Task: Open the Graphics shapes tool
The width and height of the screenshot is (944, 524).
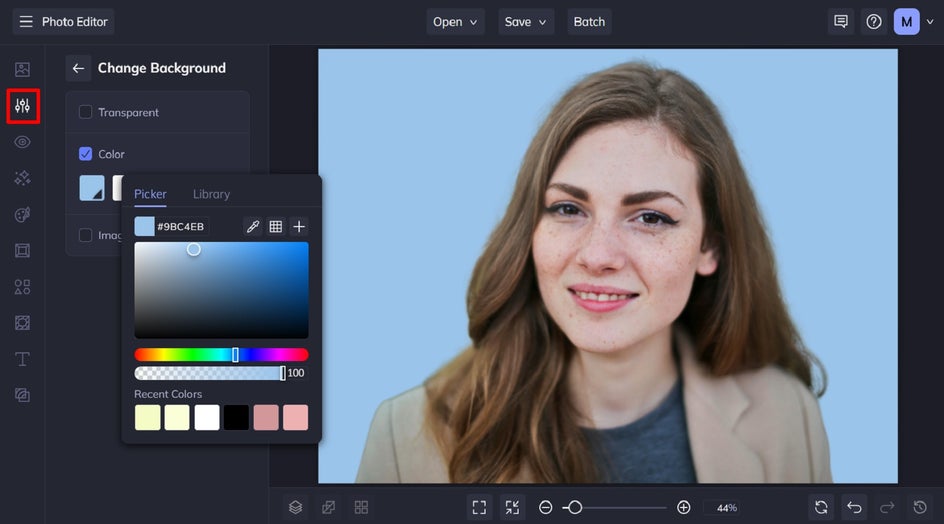Action: click(x=22, y=287)
